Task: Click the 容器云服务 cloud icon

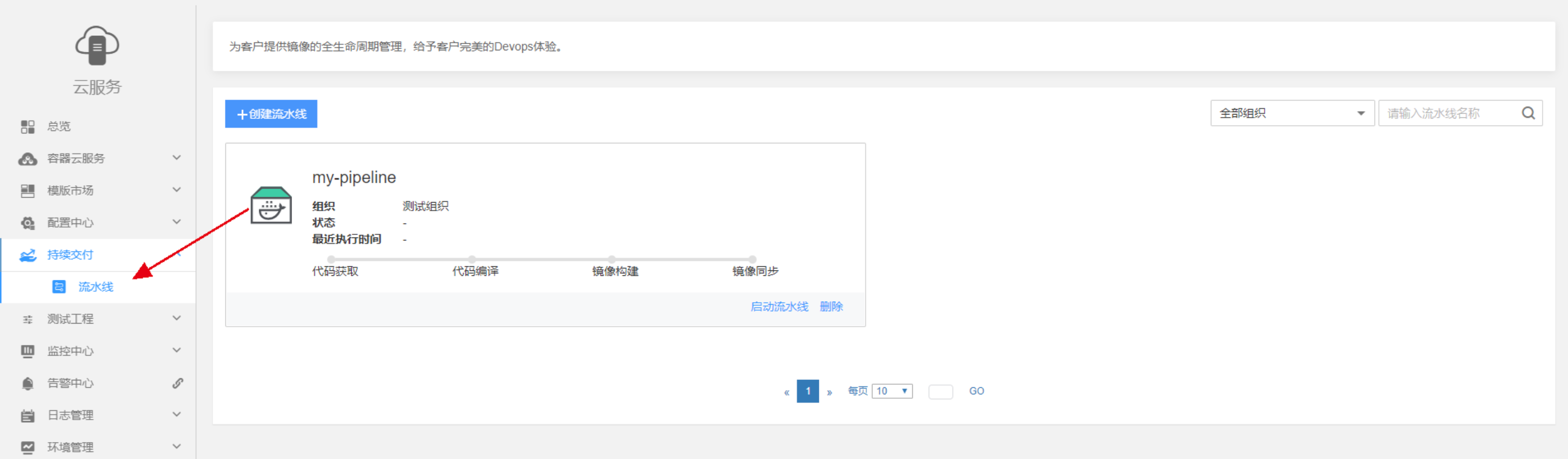Action: pos(27,159)
